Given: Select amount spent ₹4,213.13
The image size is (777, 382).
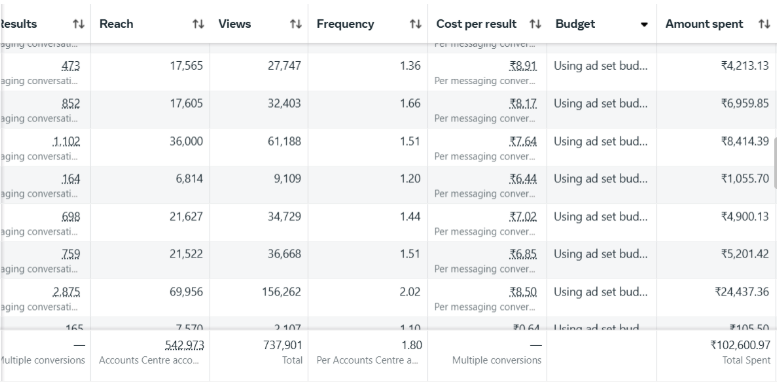Looking at the screenshot, I should [745, 66].
